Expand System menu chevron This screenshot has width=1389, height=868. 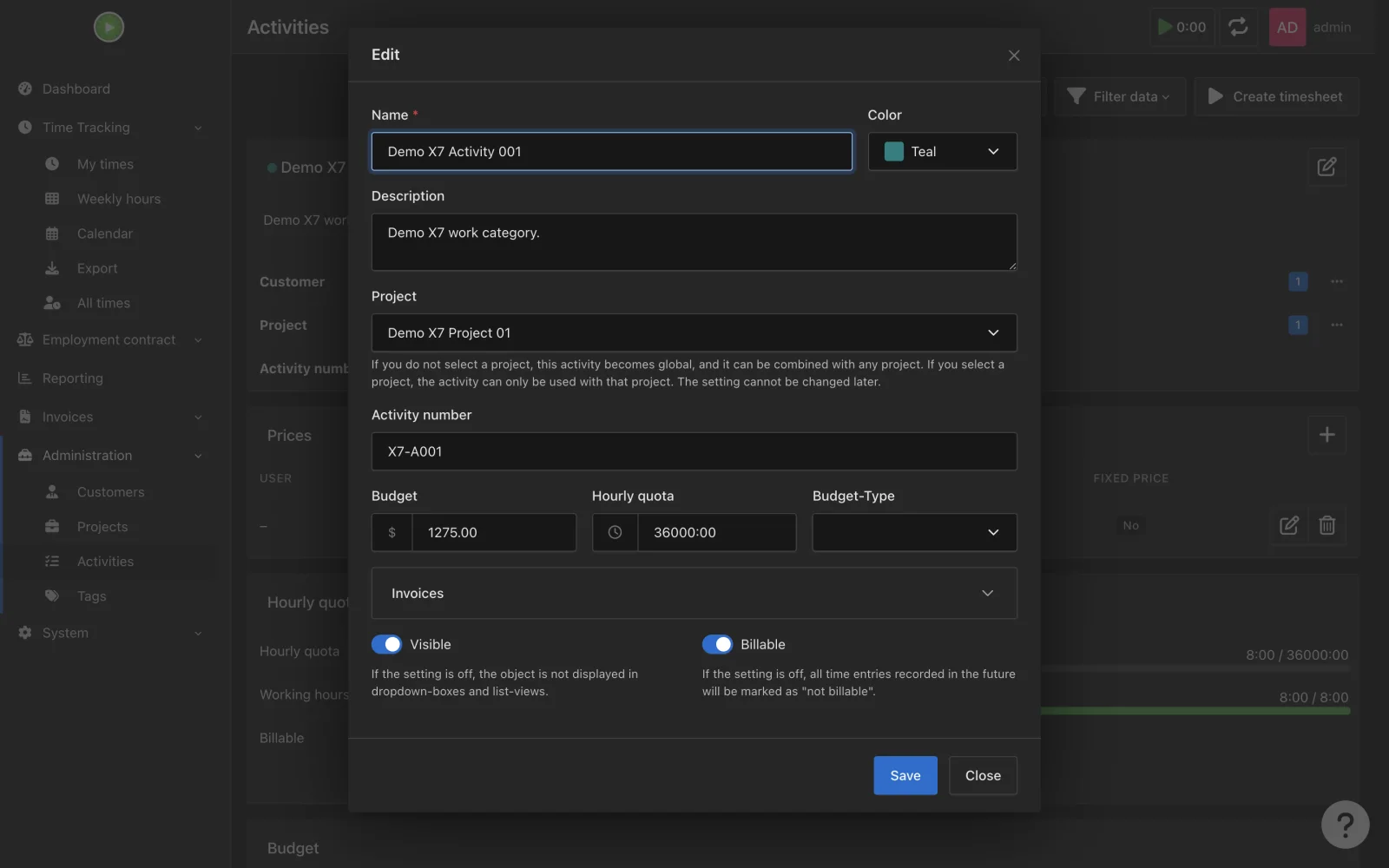pyautogui.click(x=198, y=634)
